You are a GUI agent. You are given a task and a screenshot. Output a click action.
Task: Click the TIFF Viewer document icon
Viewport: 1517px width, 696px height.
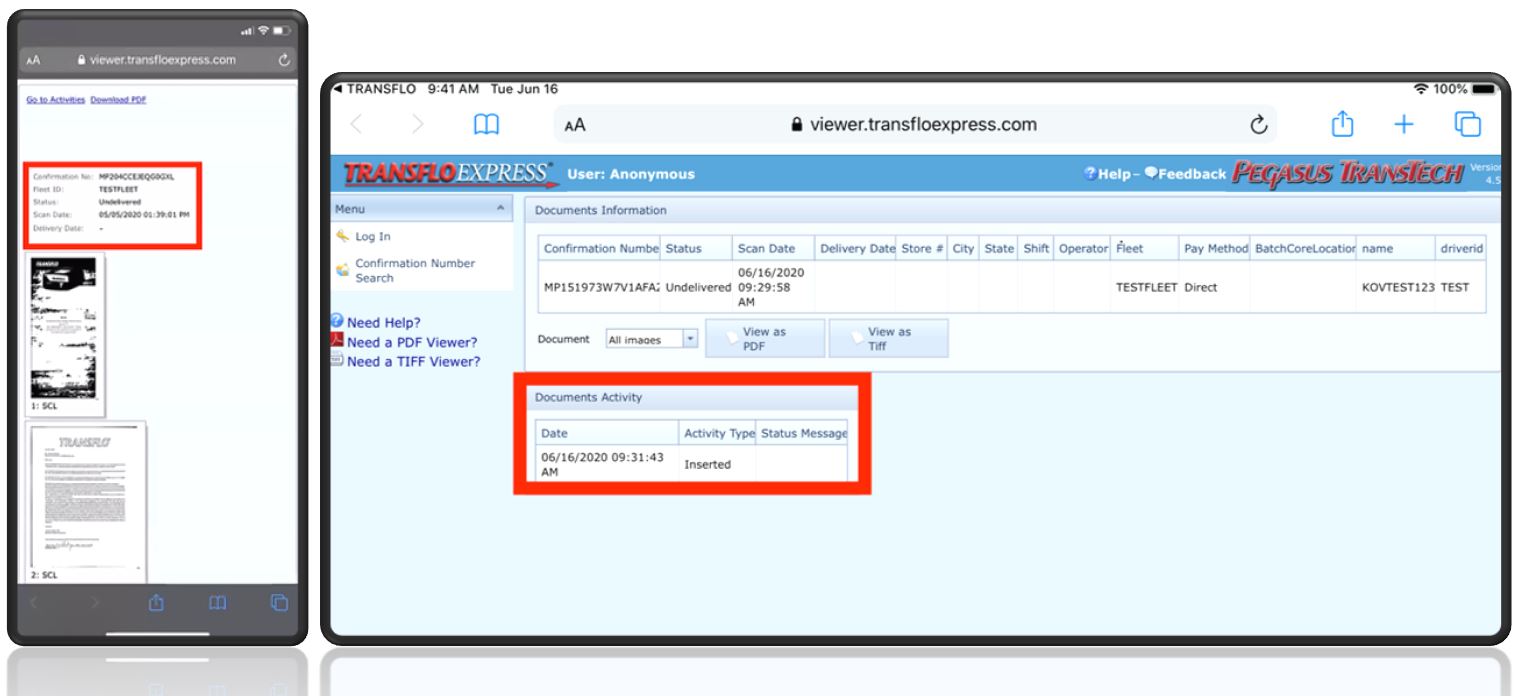(x=337, y=361)
